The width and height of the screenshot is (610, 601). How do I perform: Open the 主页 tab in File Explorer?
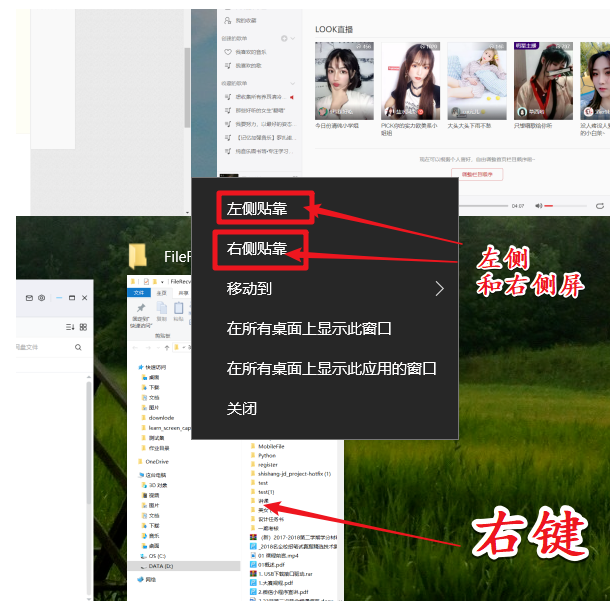(161, 293)
